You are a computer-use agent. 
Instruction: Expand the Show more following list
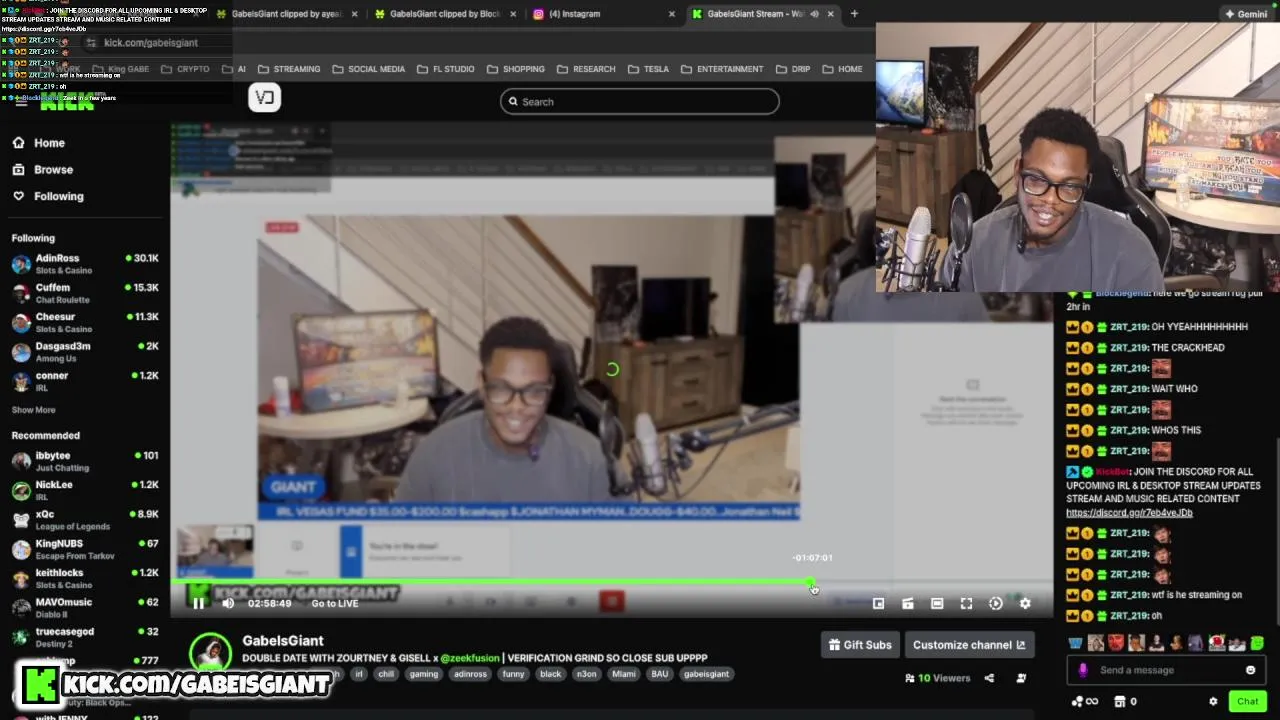pos(33,410)
